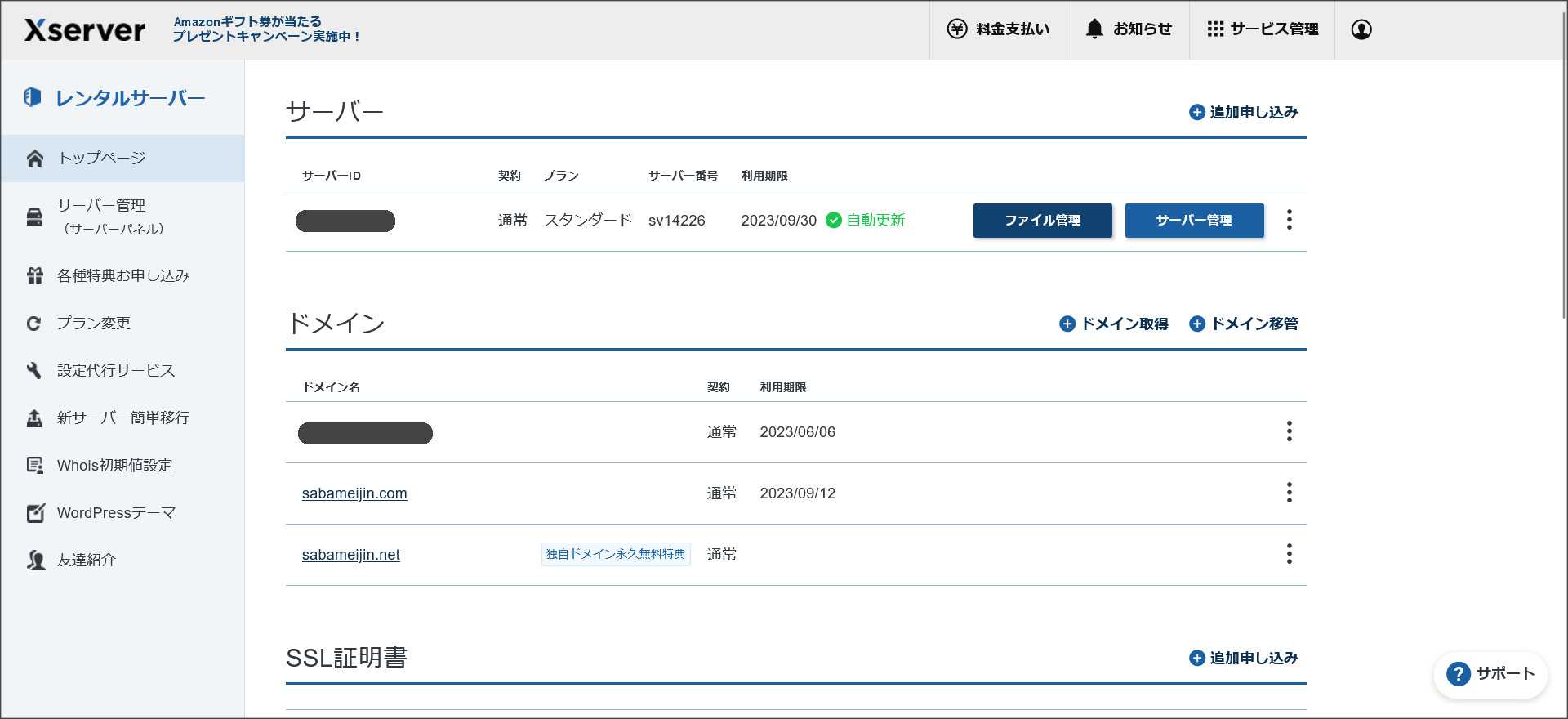This screenshot has height=719, width=1568.
Task: Click the grid icon for サービス管理
Action: click(1215, 29)
